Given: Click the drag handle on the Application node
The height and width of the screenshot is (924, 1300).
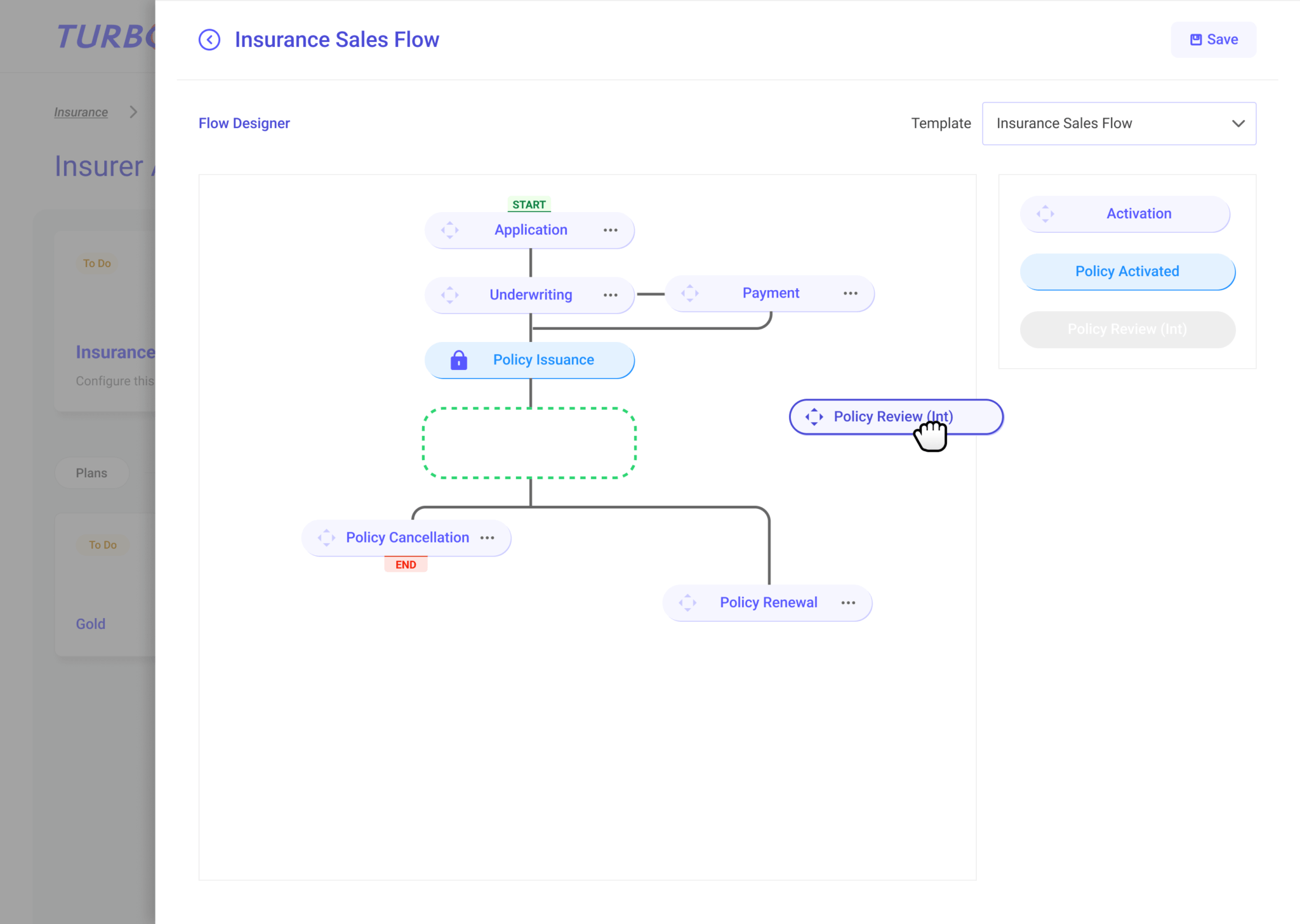Looking at the screenshot, I should [x=450, y=230].
